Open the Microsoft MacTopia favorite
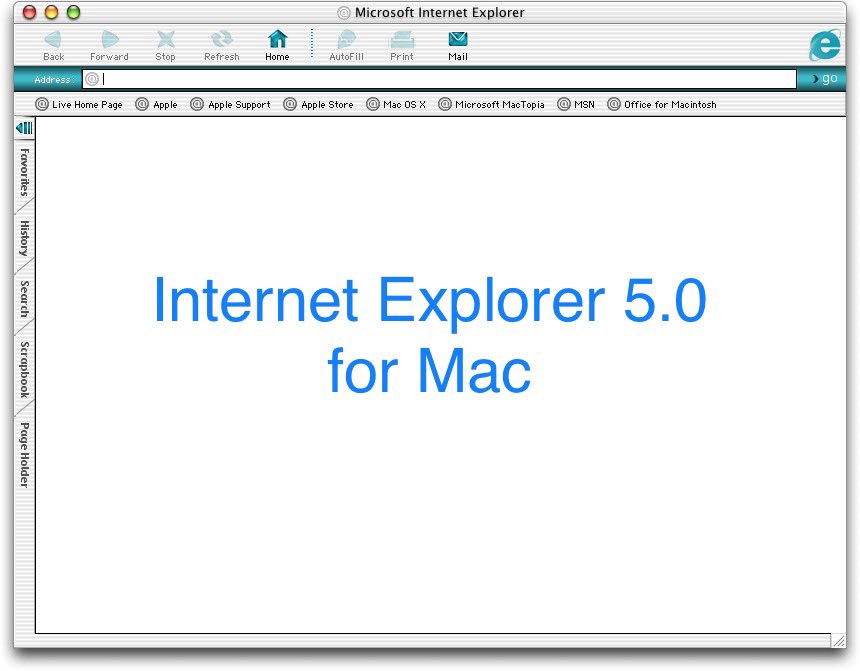 point(491,104)
